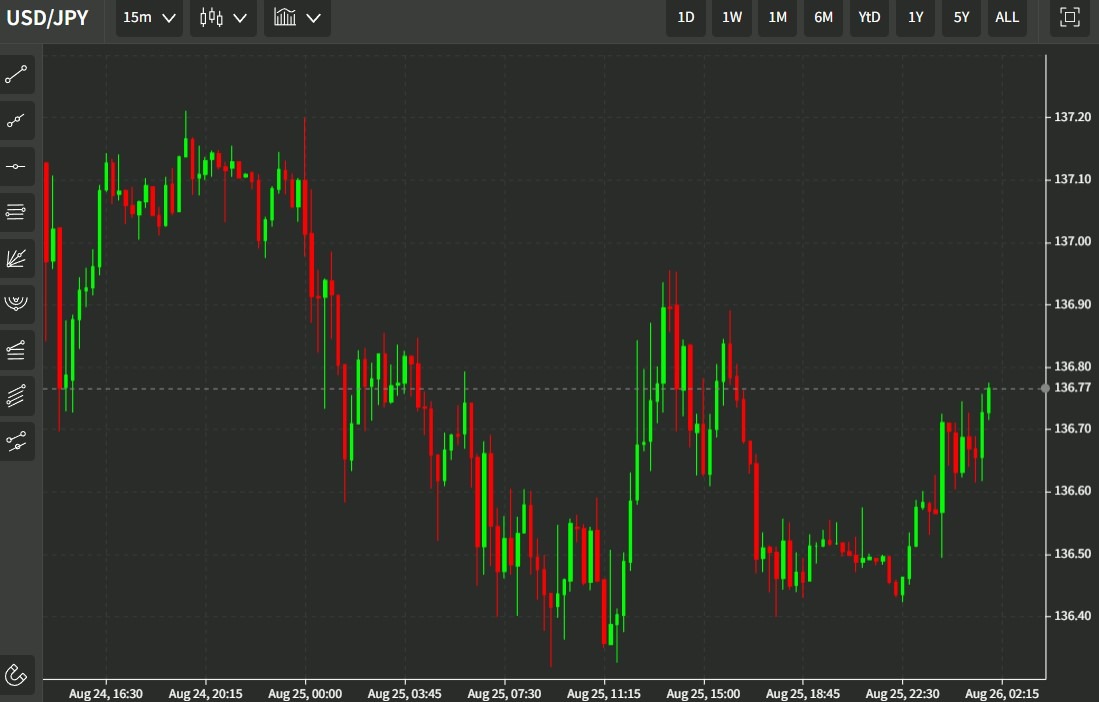
Task: Click the 137.00 price axis label
Action: point(1072,242)
